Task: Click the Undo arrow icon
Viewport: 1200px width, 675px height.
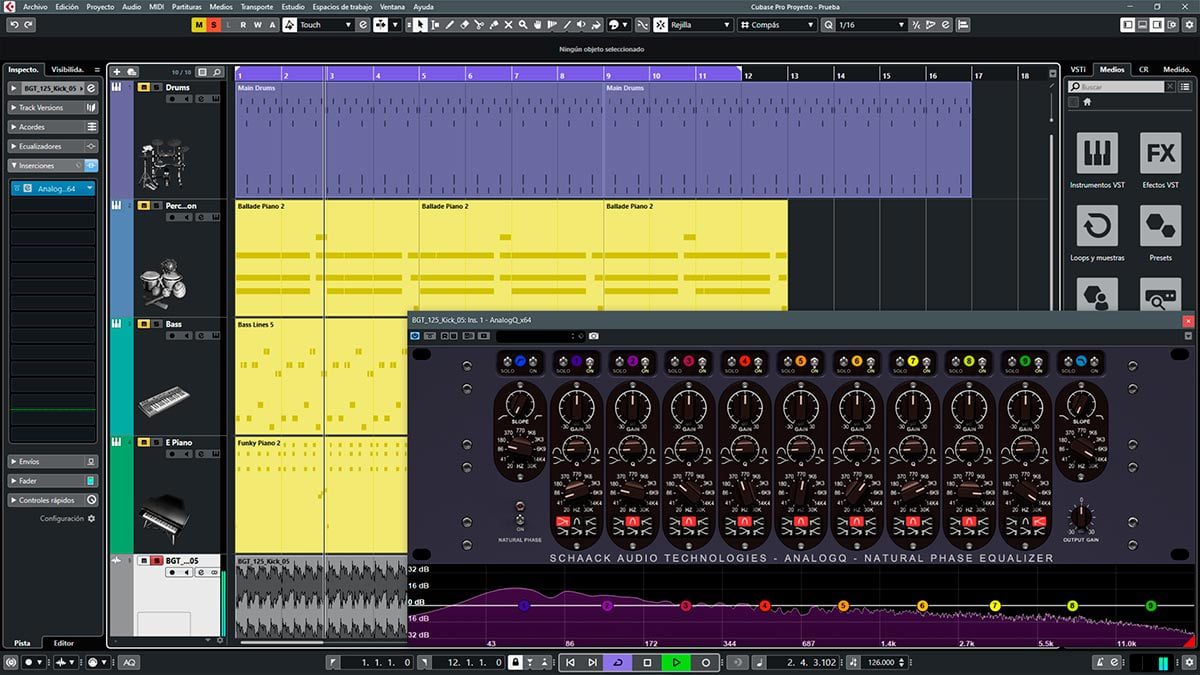Action: click(x=13, y=24)
